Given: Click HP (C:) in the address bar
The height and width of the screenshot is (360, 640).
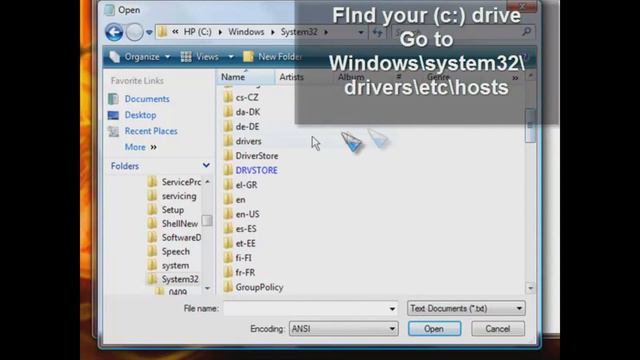Looking at the screenshot, I should (x=198, y=32).
